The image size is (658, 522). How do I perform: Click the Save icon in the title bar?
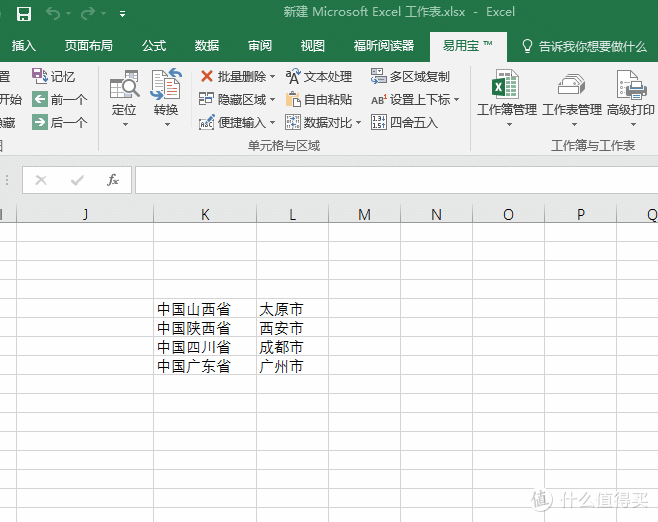(x=24, y=14)
